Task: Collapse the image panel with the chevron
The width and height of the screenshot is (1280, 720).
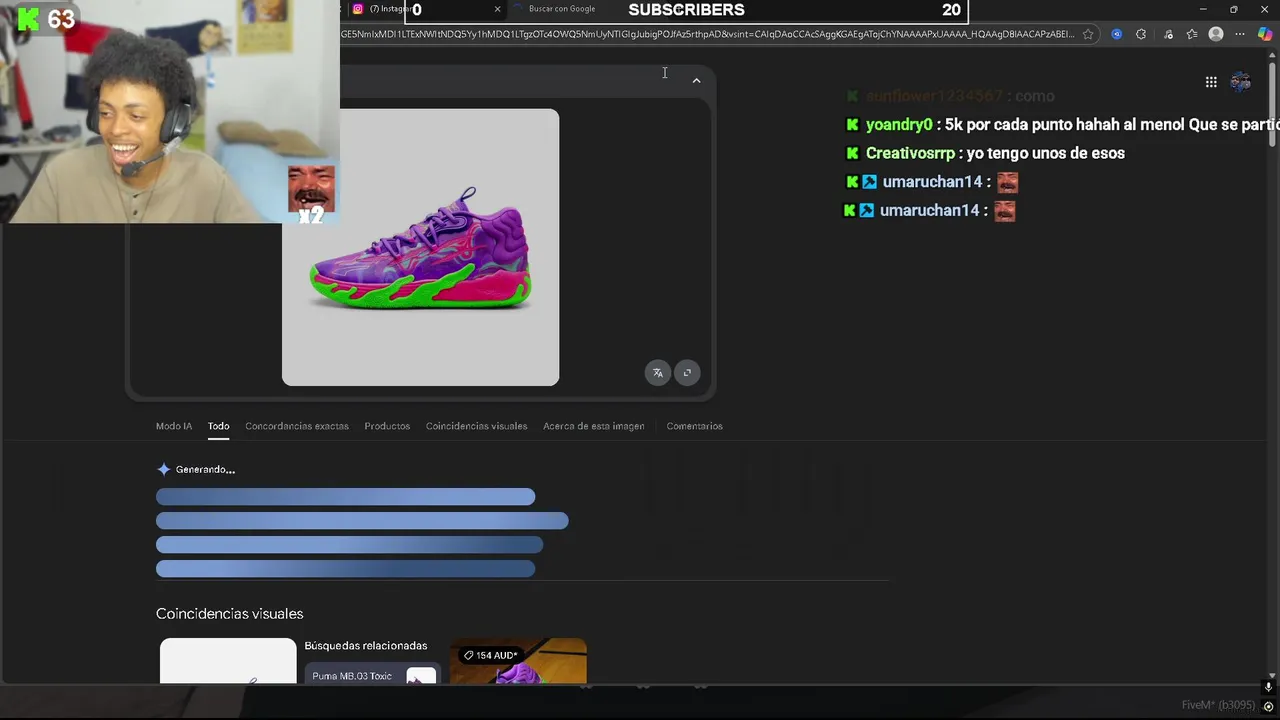Action: (x=696, y=80)
